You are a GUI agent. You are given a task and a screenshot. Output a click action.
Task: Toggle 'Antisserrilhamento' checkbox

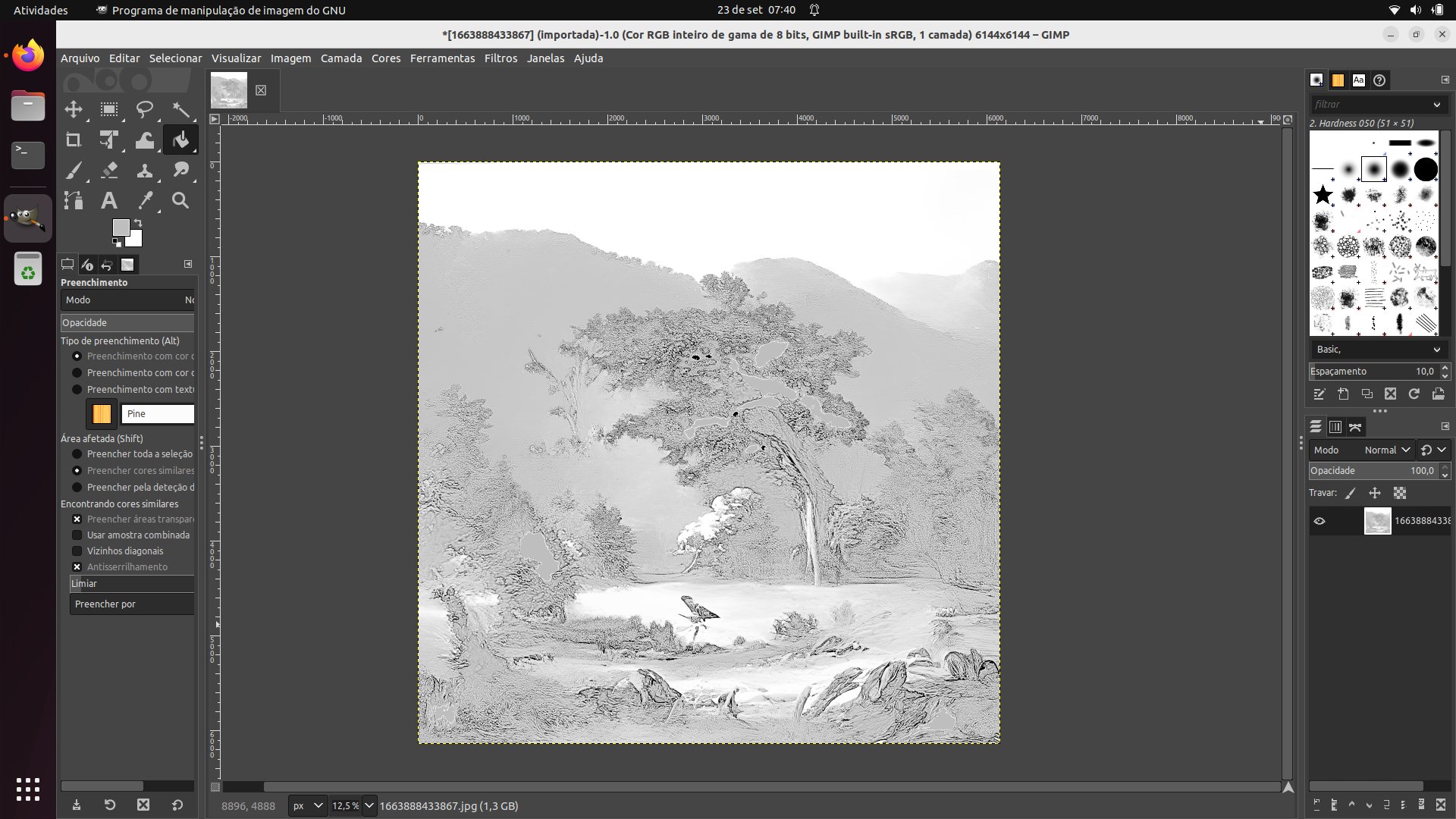(77, 567)
